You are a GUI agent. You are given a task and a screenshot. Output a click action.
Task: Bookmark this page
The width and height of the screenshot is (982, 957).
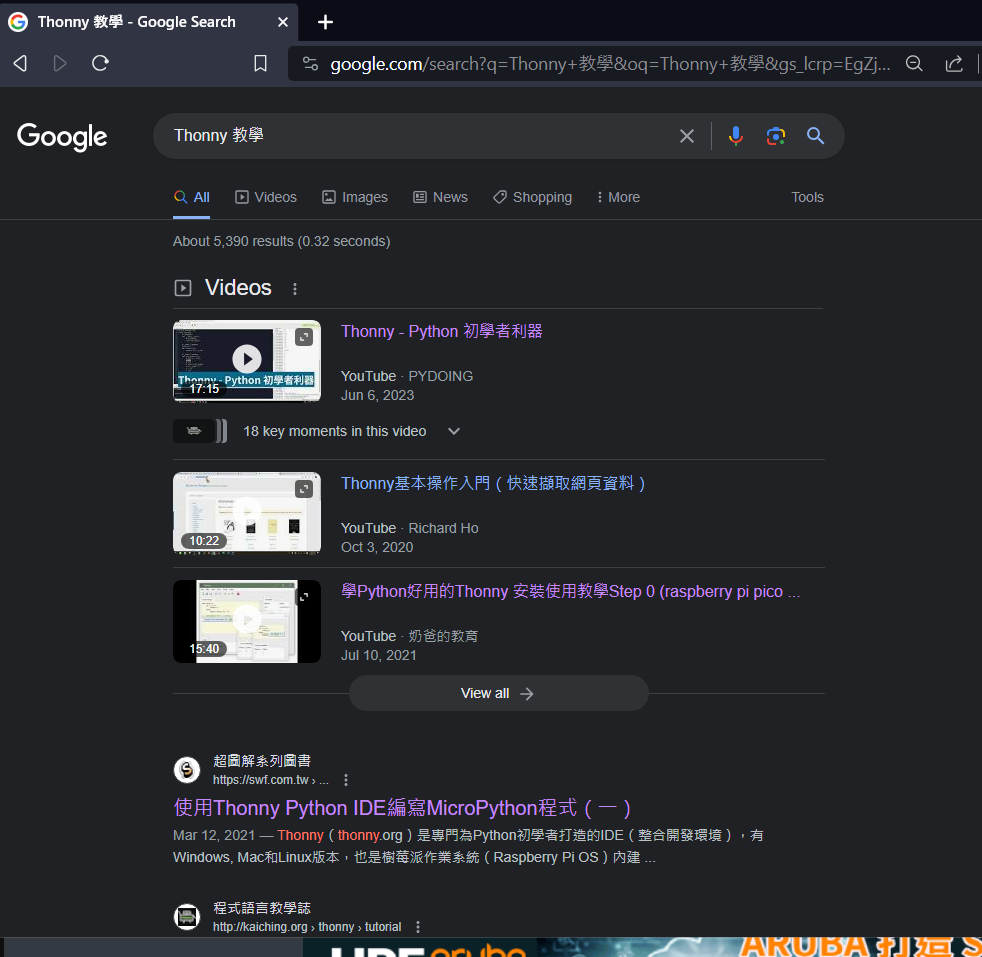coord(261,63)
